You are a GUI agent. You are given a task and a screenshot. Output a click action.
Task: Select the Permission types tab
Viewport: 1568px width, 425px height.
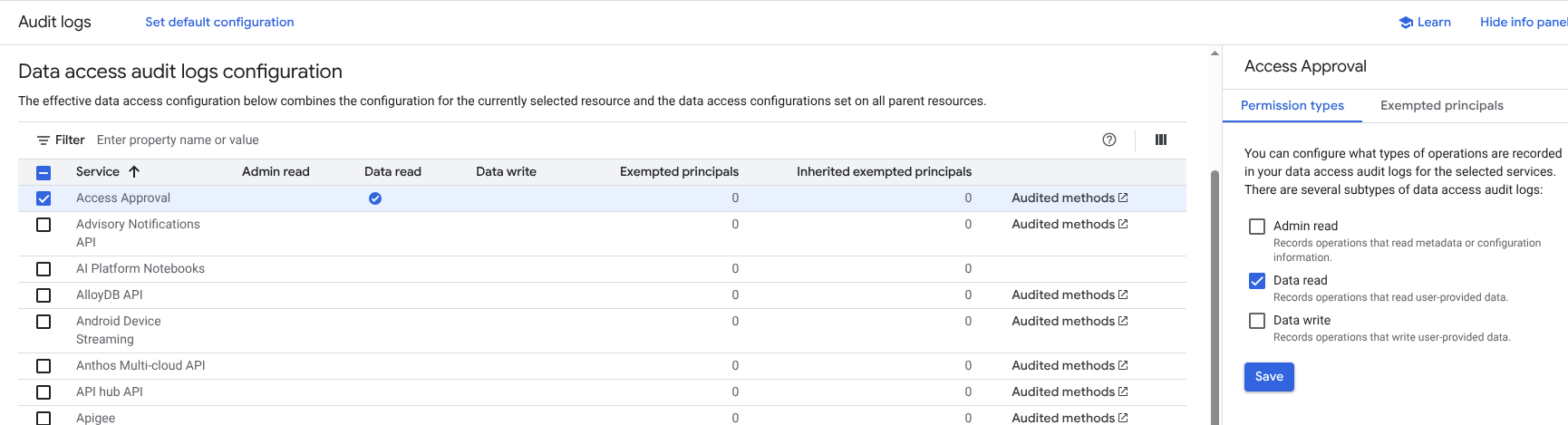[1292, 106]
